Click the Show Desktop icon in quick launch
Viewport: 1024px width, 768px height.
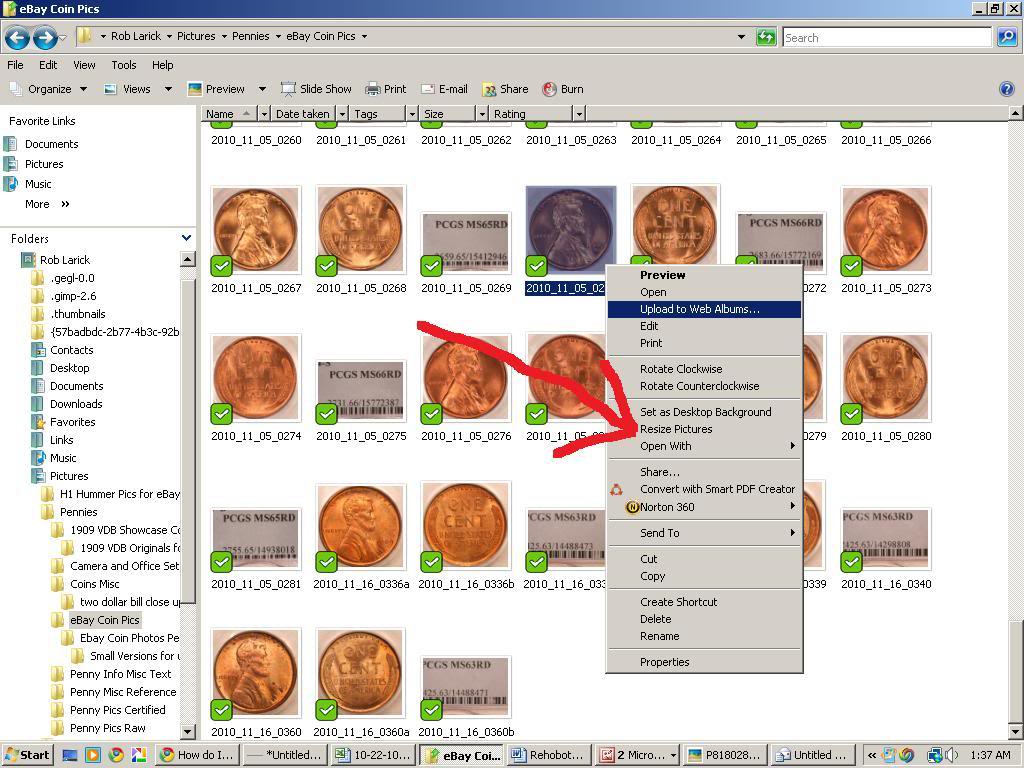[x=70, y=755]
